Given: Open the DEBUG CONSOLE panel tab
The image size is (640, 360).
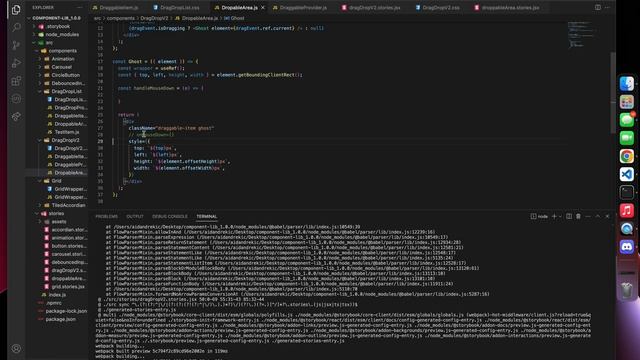Looking at the screenshot, I should pyautogui.click(x=170, y=216).
